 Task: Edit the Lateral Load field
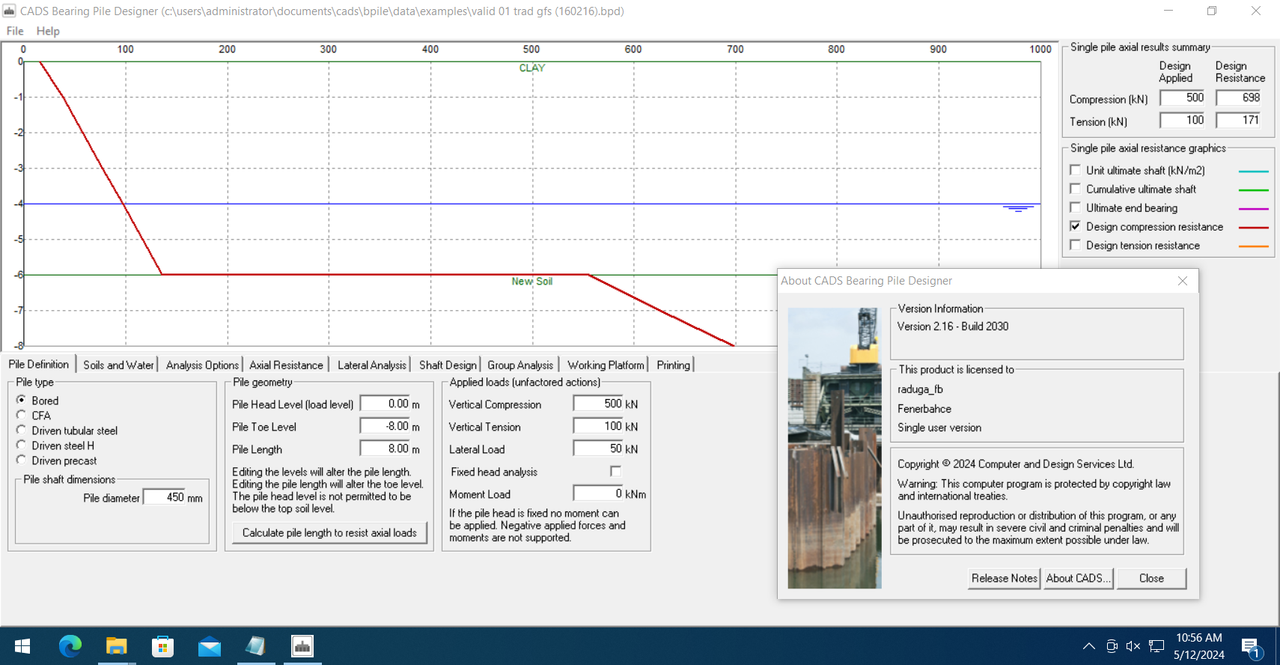point(598,449)
